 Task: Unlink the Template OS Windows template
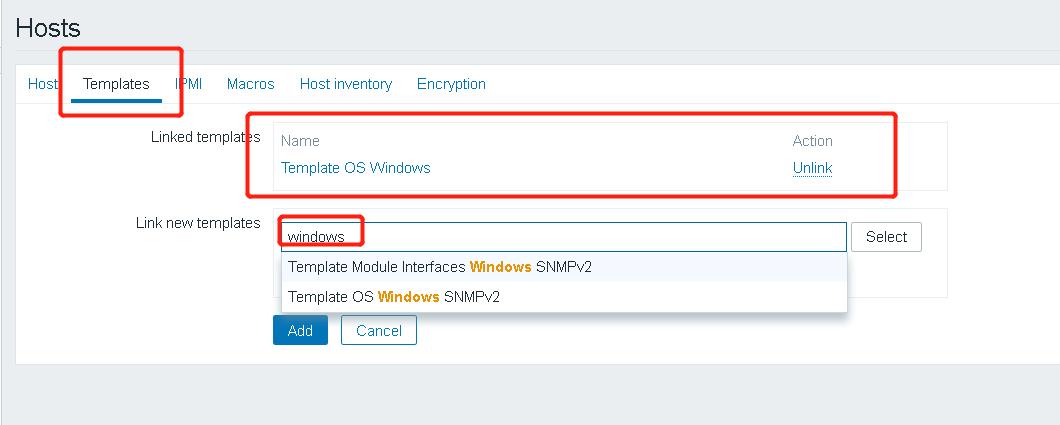click(x=813, y=168)
